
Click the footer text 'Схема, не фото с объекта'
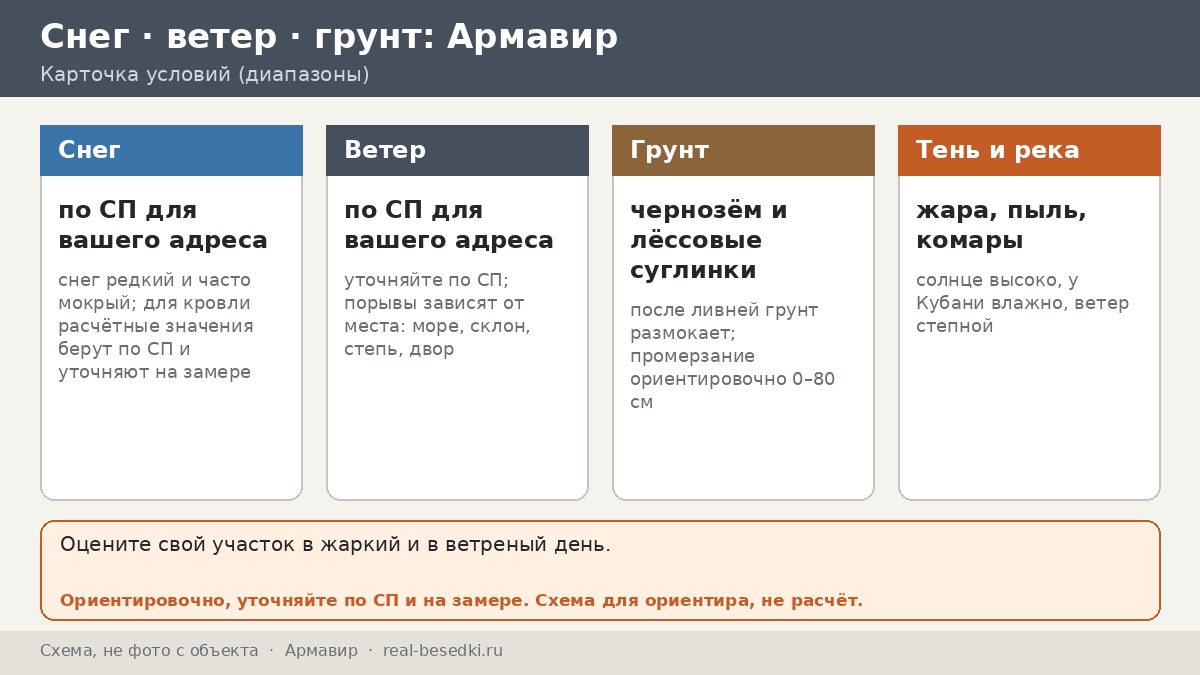[149, 651]
